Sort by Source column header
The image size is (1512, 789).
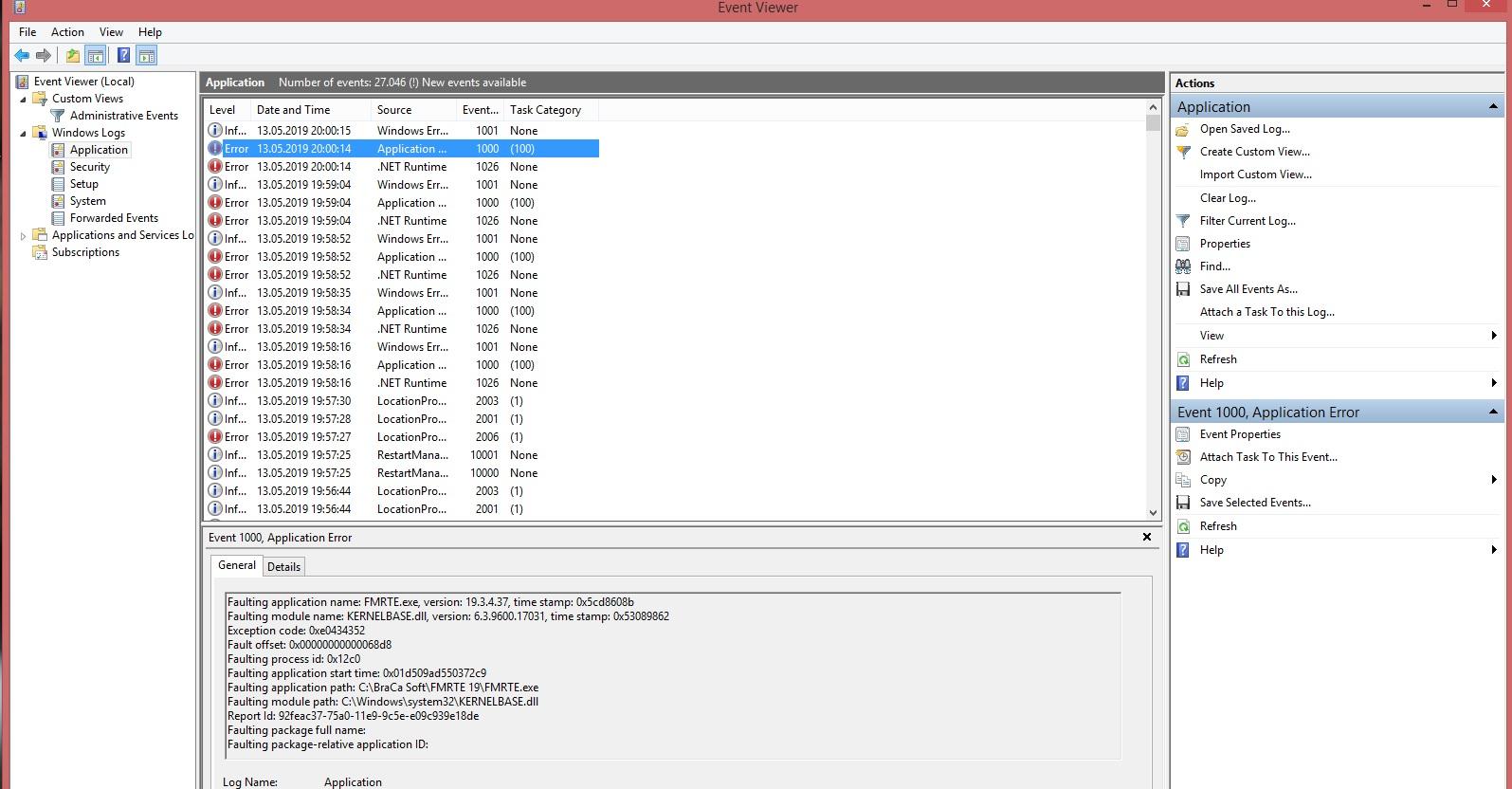pyautogui.click(x=413, y=110)
